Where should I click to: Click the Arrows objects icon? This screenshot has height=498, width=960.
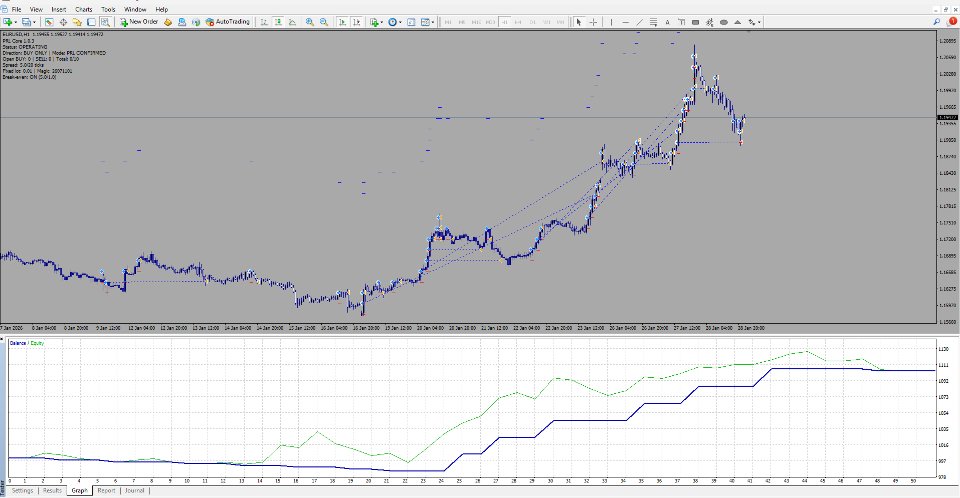pos(752,22)
